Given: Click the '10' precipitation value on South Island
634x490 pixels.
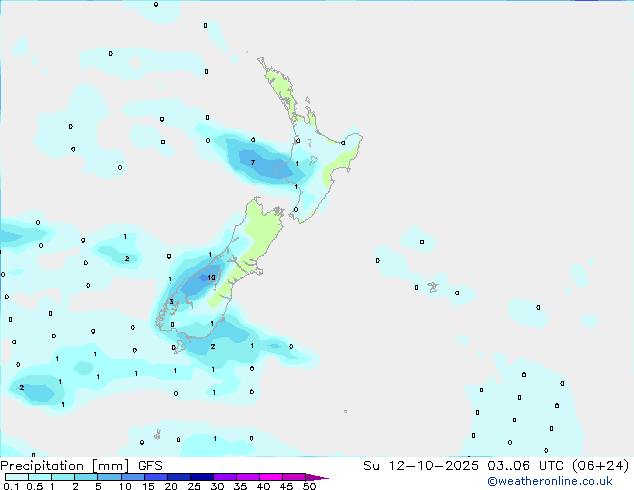Looking at the screenshot, I should click(211, 277).
